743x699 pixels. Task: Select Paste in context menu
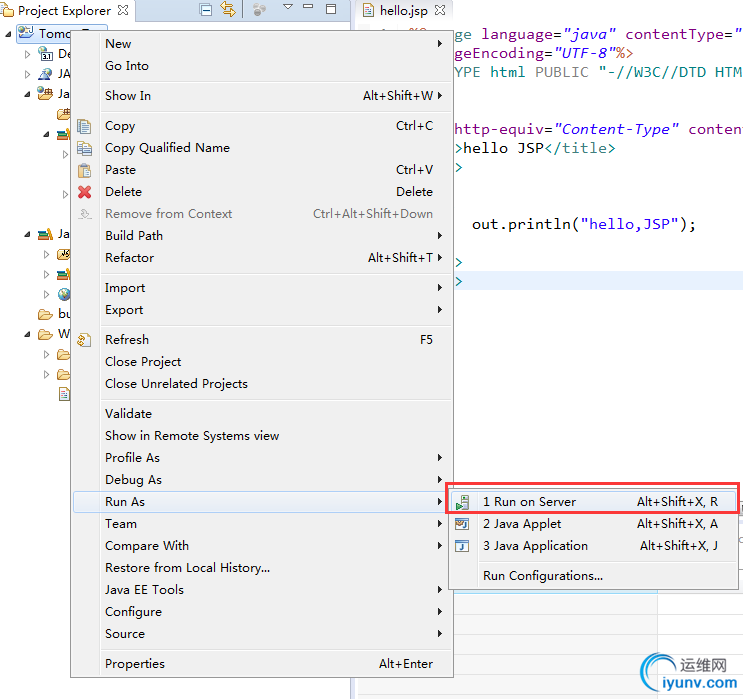click(x=263, y=170)
